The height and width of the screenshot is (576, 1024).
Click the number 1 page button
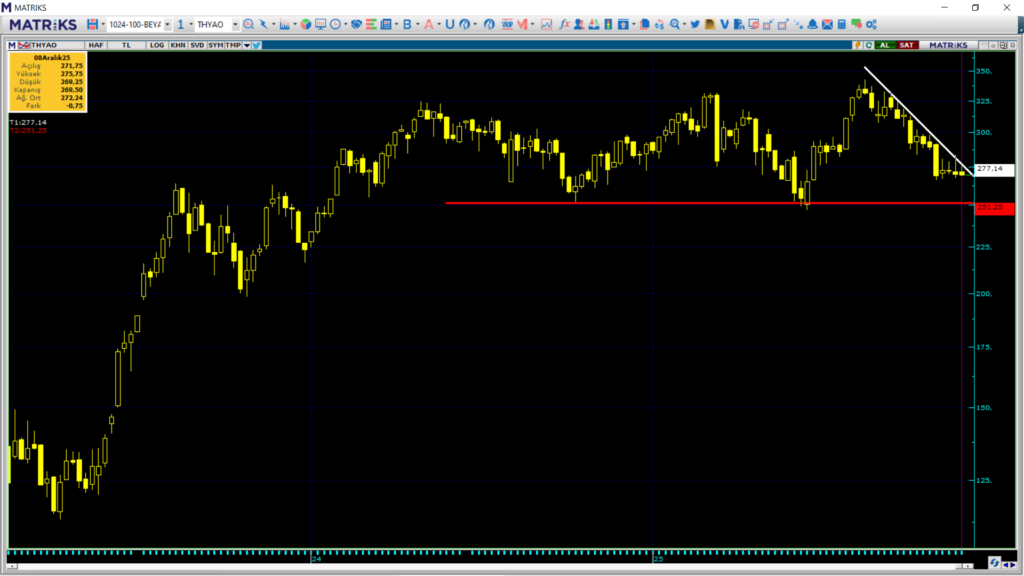181,24
